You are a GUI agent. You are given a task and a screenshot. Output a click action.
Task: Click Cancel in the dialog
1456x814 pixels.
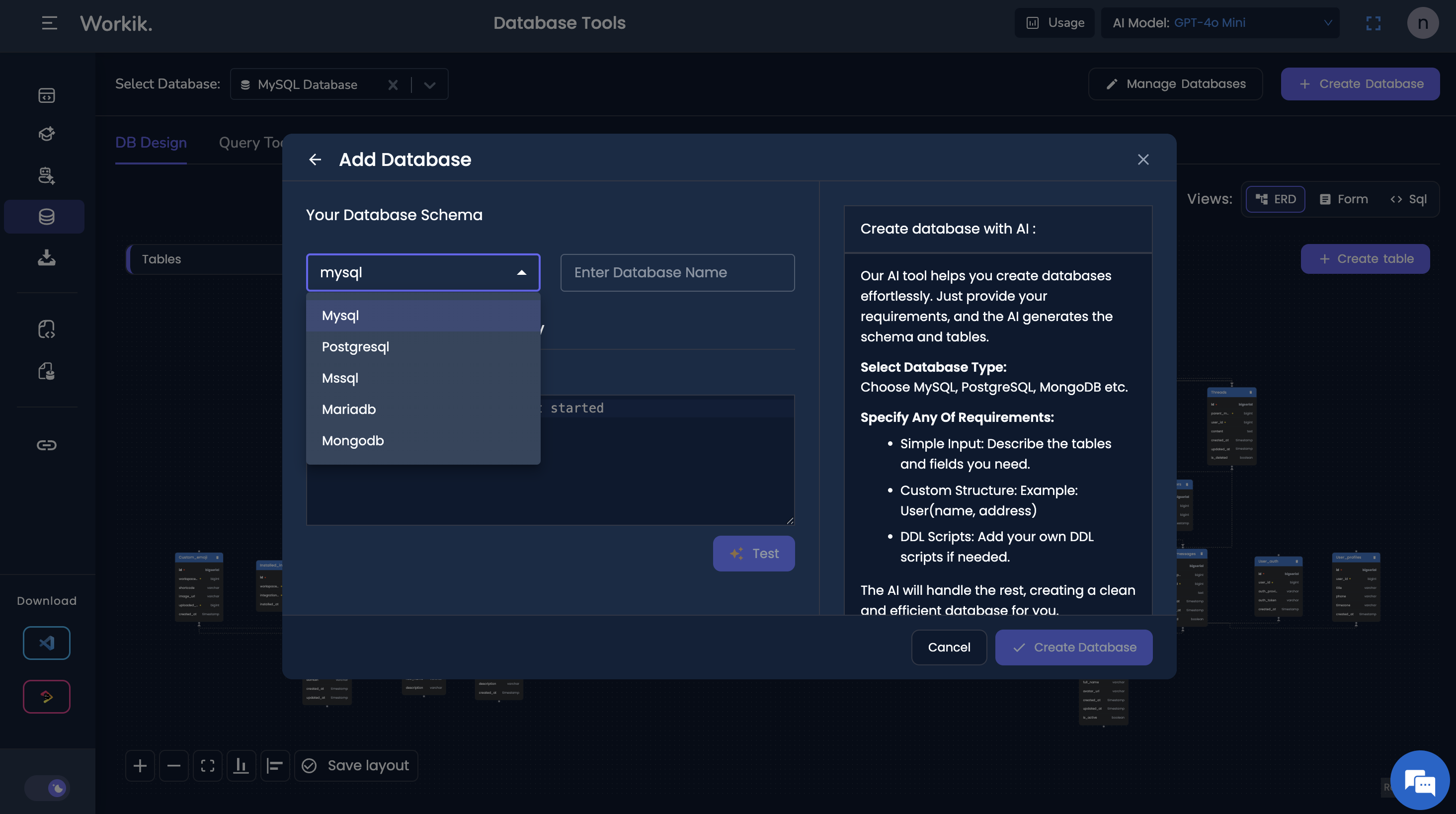(949, 647)
